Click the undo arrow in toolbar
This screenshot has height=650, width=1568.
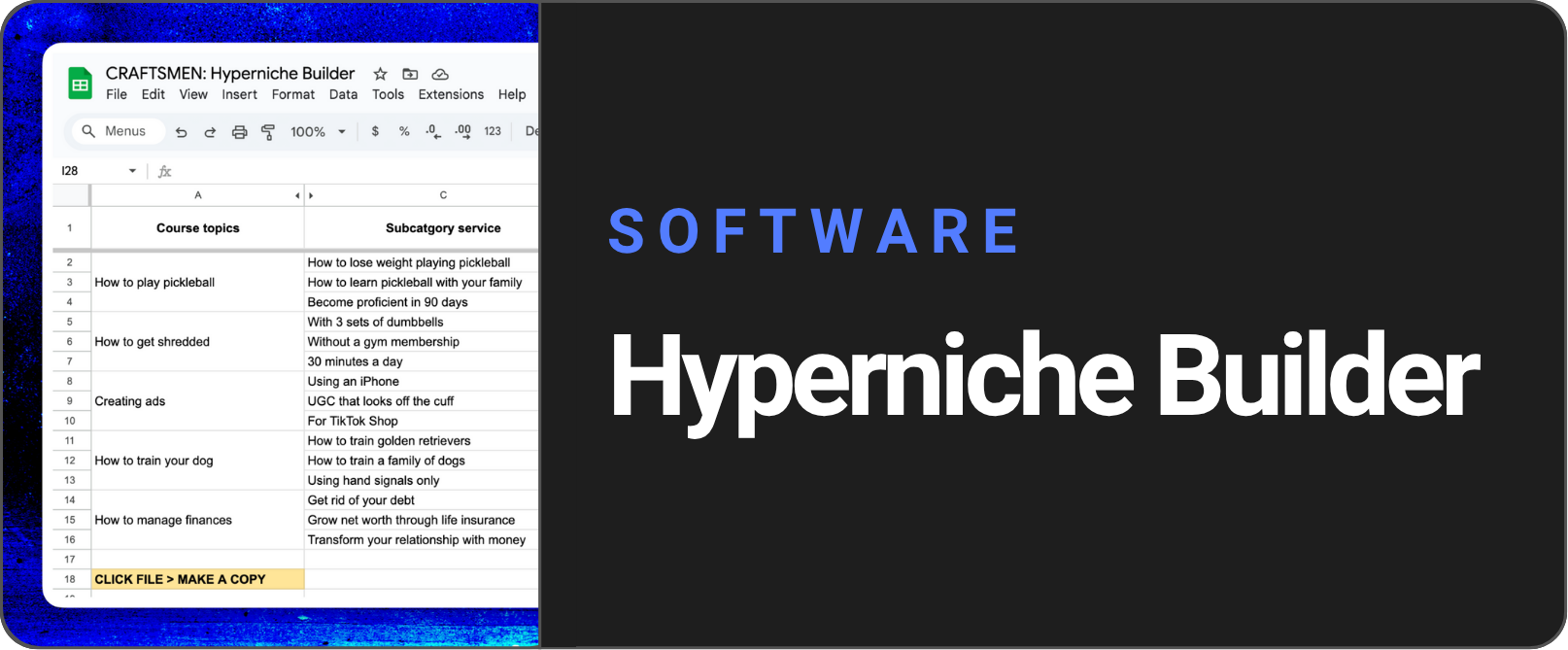pos(181,132)
